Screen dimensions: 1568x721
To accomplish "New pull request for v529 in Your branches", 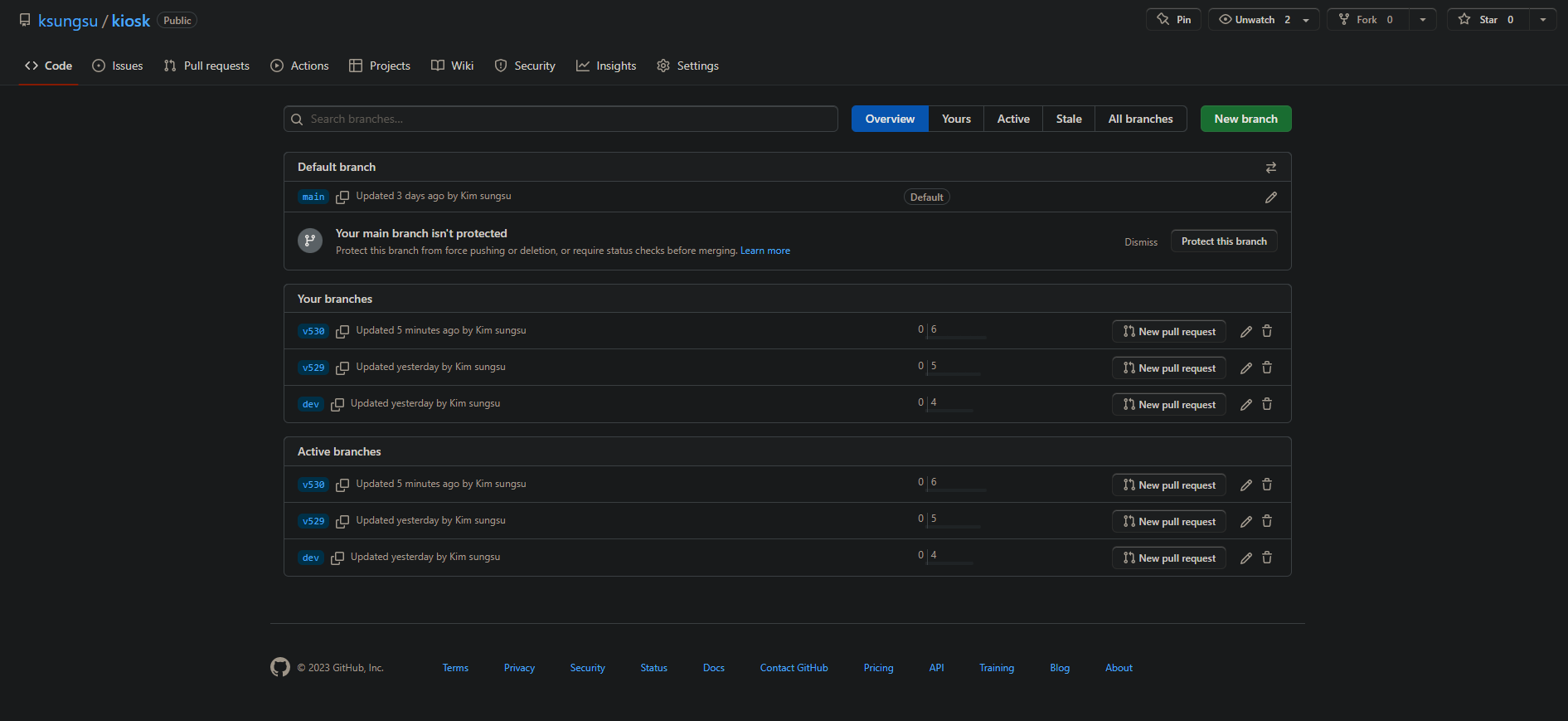I will pos(1169,368).
